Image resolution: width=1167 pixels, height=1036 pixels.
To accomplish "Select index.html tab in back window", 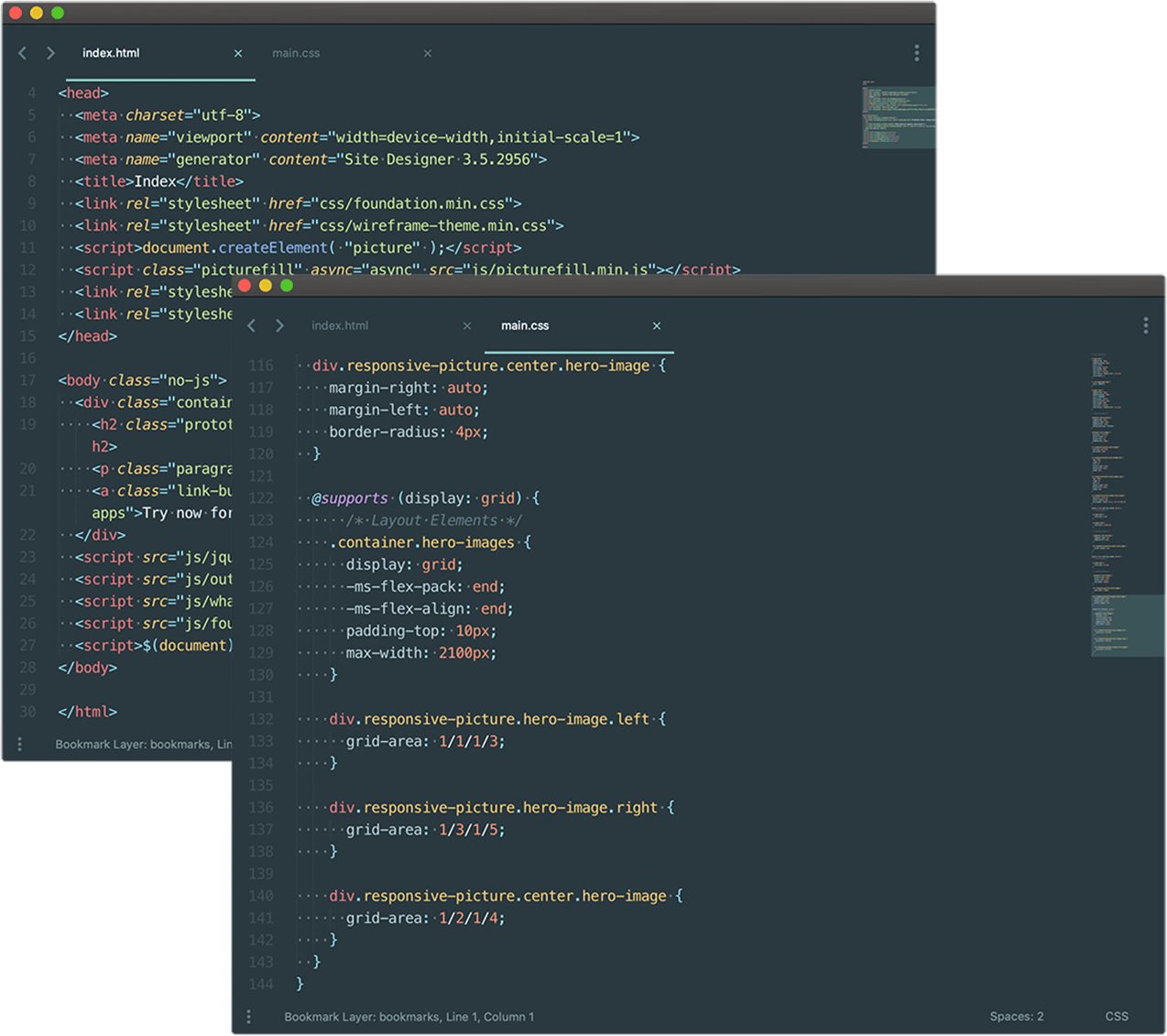I will 111,53.
